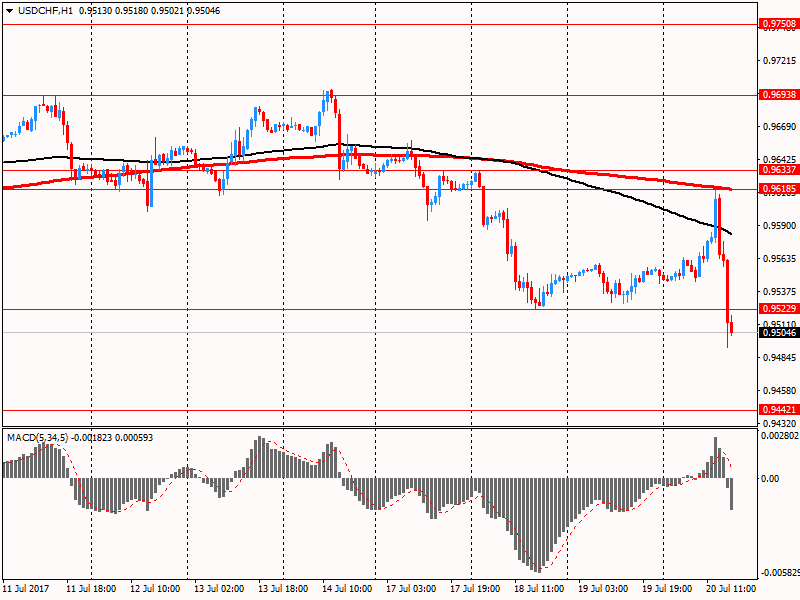Click the 12 Jul 10:00 time label

tap(155, 589)
